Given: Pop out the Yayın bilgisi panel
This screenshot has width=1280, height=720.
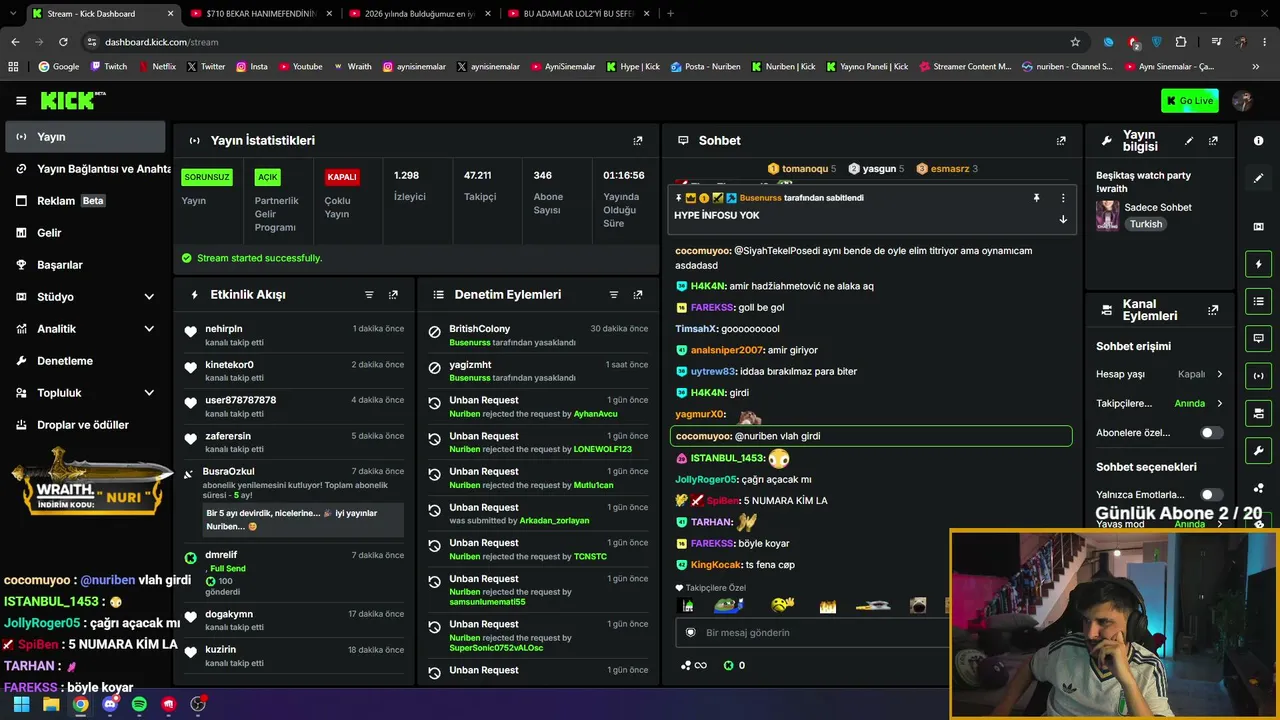Looking at the screenshot, I should tap(1213, 141).
